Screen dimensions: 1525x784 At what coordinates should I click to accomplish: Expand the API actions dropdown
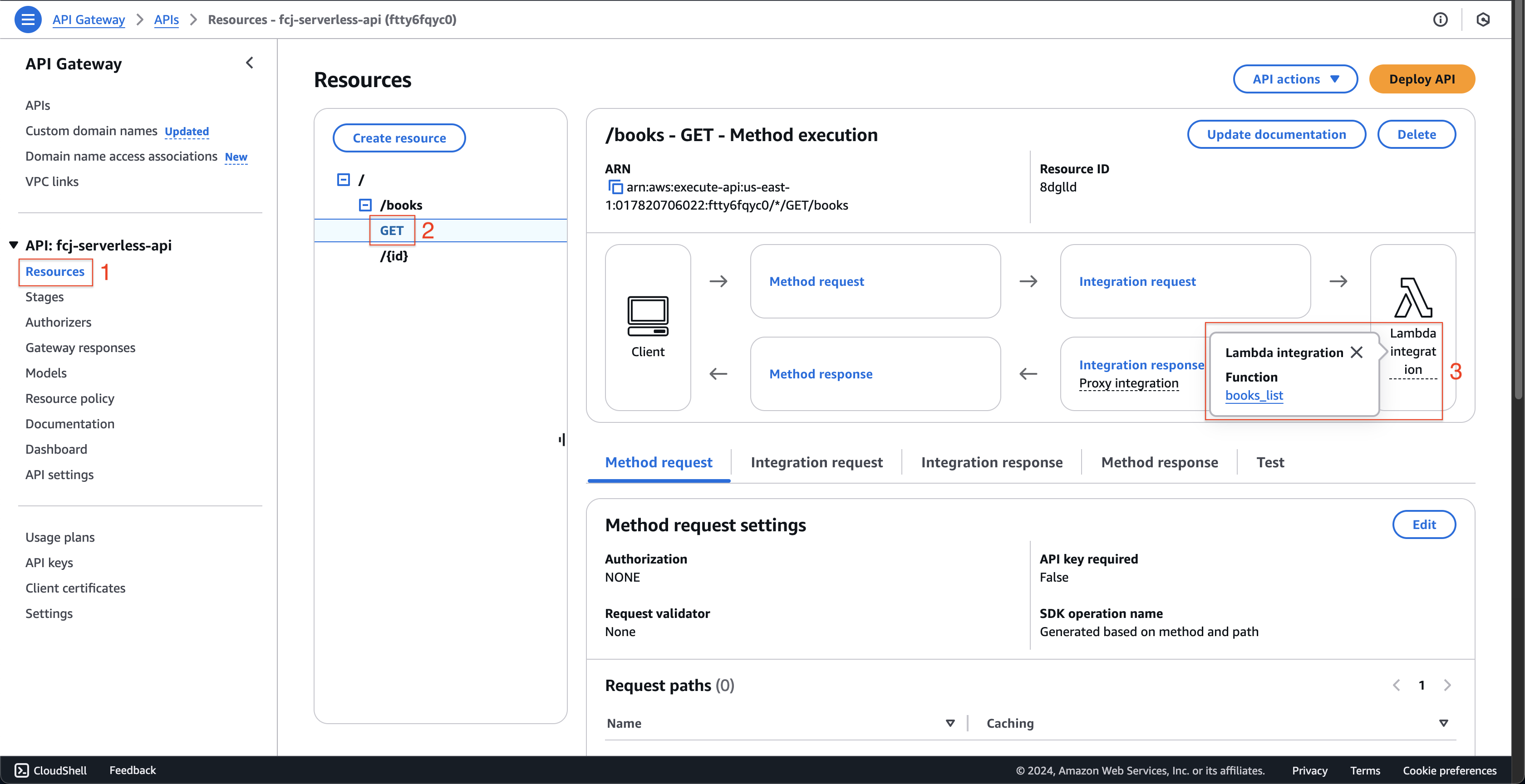coord(1296,78)
